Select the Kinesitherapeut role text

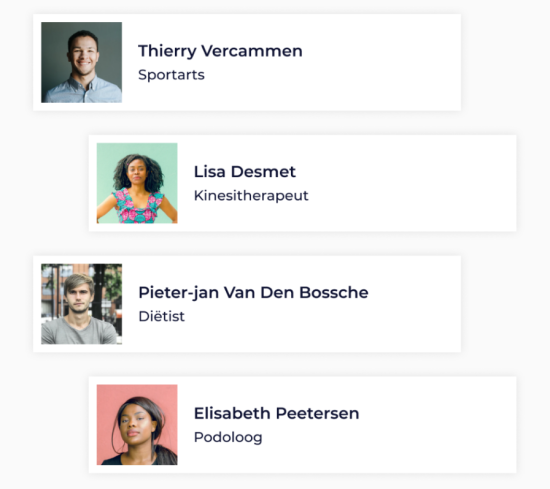click(251, 196)
